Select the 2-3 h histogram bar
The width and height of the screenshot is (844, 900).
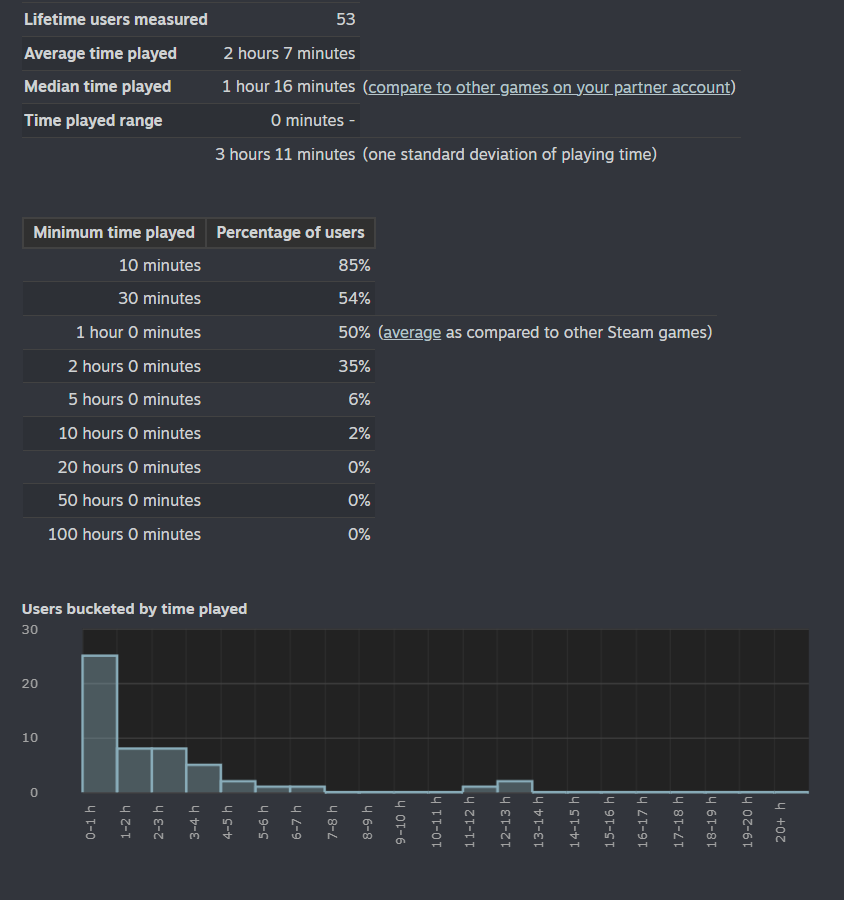(169, 770)
